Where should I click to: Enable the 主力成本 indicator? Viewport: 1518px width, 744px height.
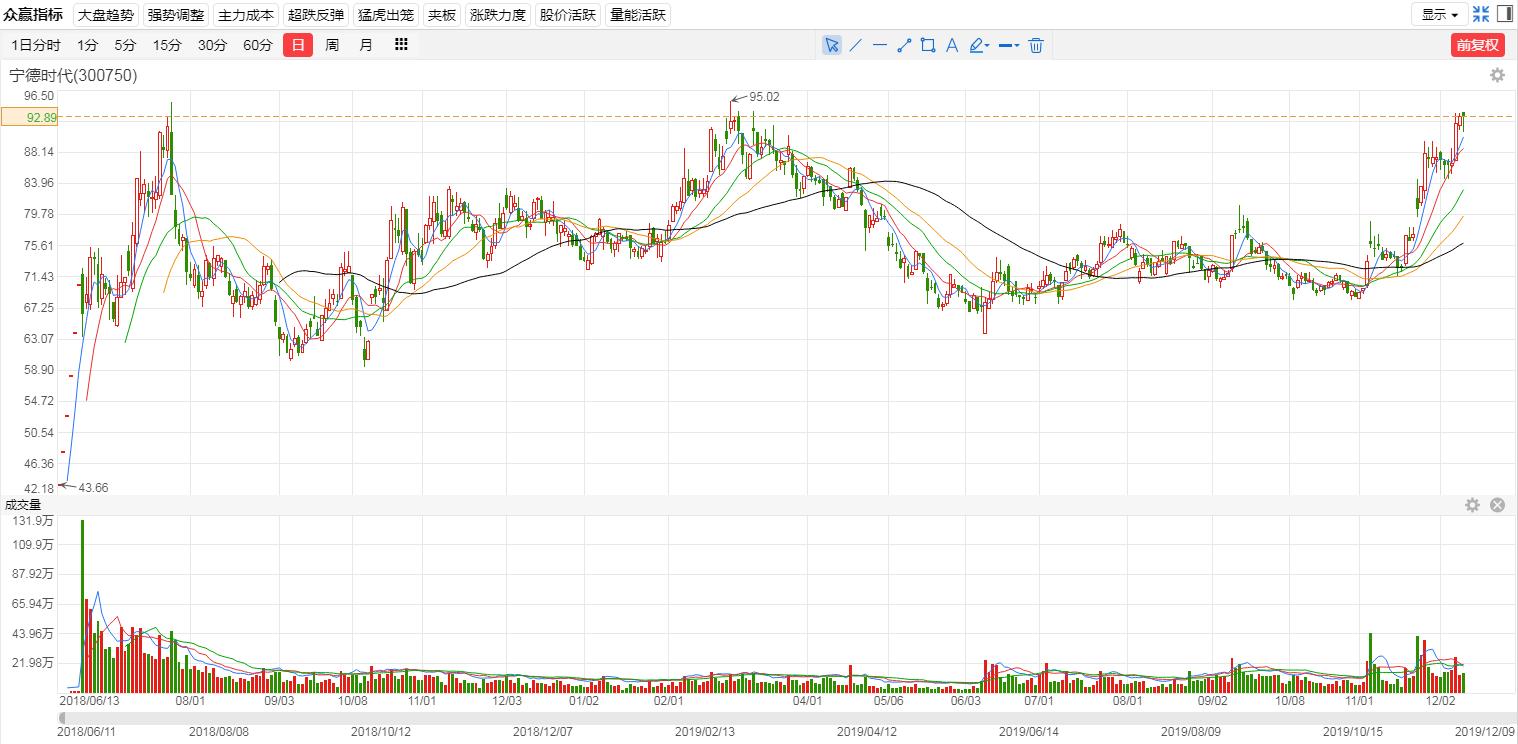point(245,15)
